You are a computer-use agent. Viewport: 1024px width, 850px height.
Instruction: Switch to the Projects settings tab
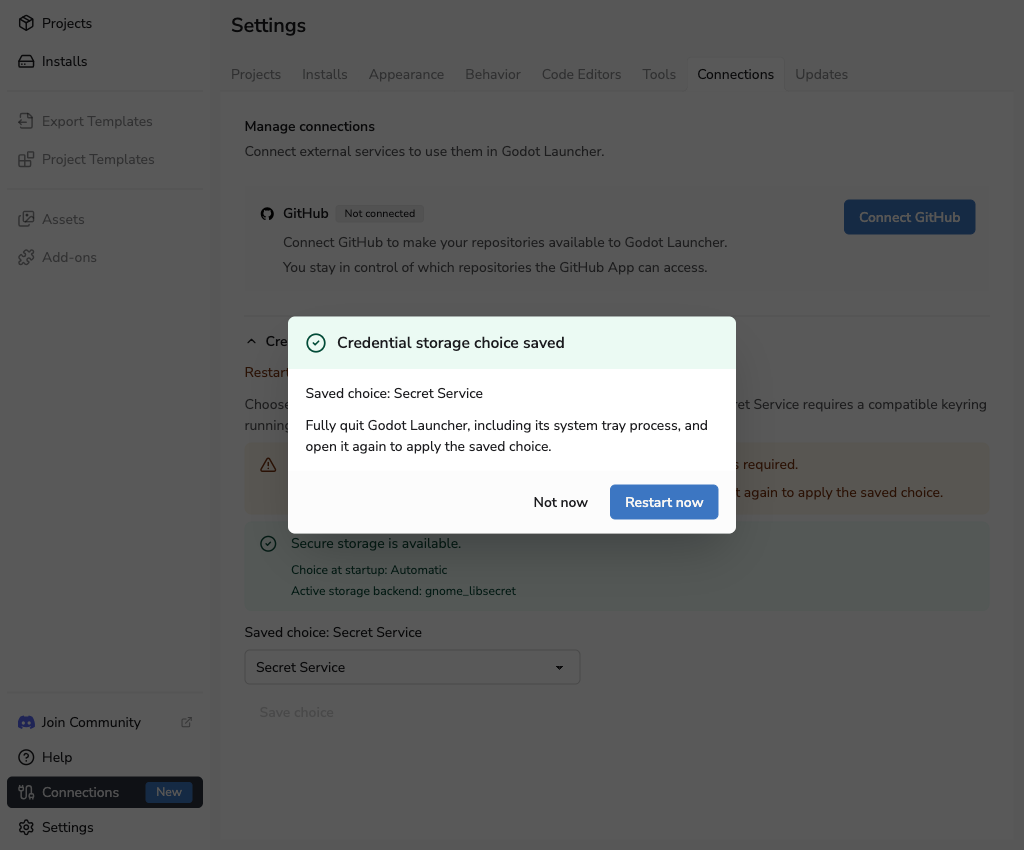(x=256, y=74)
